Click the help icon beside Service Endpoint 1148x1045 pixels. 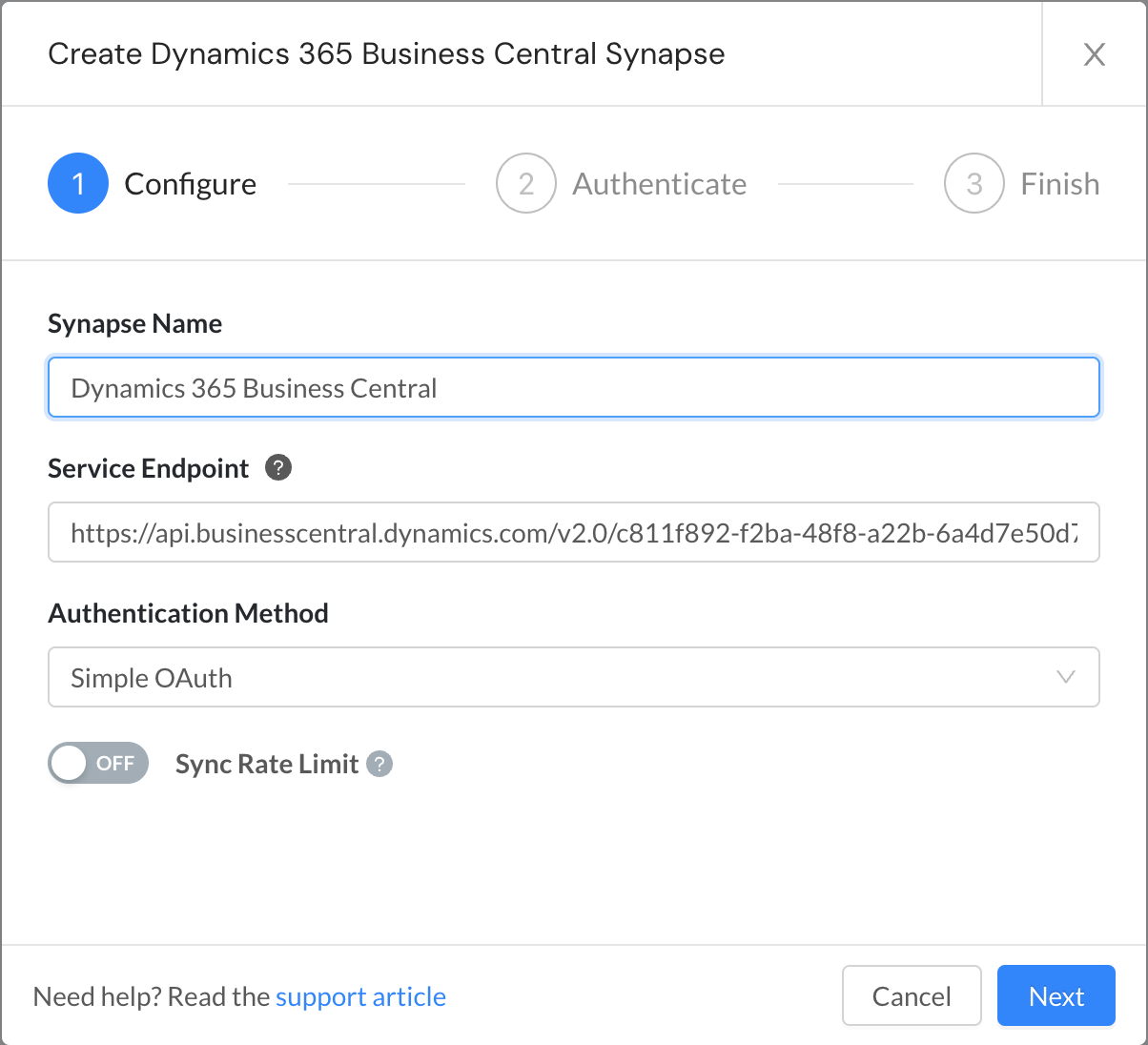pyautogui.click(x=278, y=468)
